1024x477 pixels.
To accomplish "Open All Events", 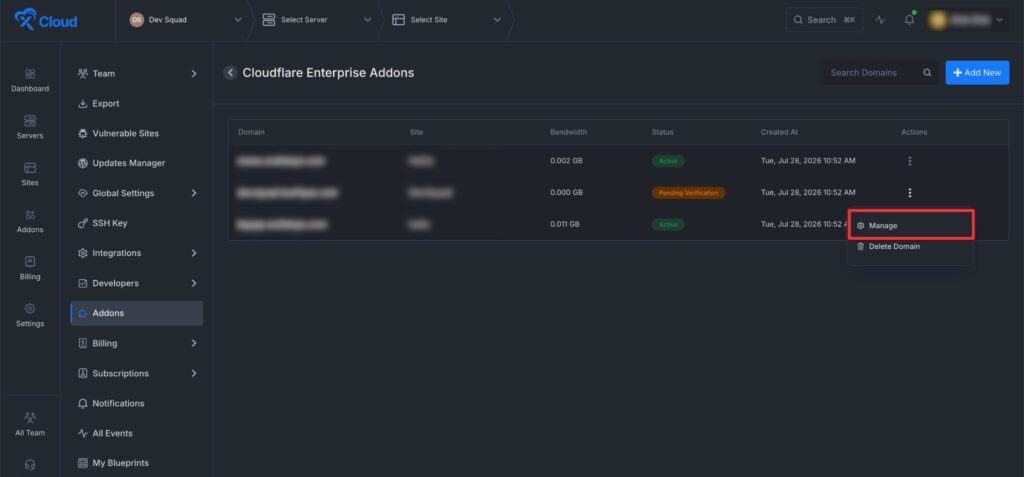I will (x=136, y=433).
